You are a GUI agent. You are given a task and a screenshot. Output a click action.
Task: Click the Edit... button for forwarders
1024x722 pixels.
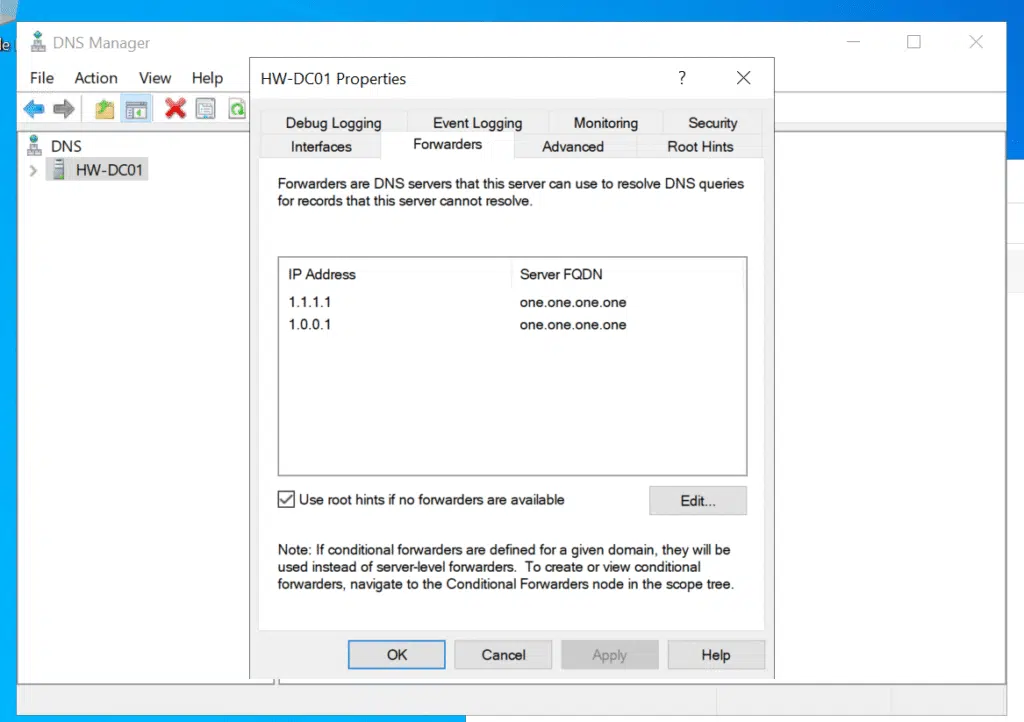pos(698,501)
